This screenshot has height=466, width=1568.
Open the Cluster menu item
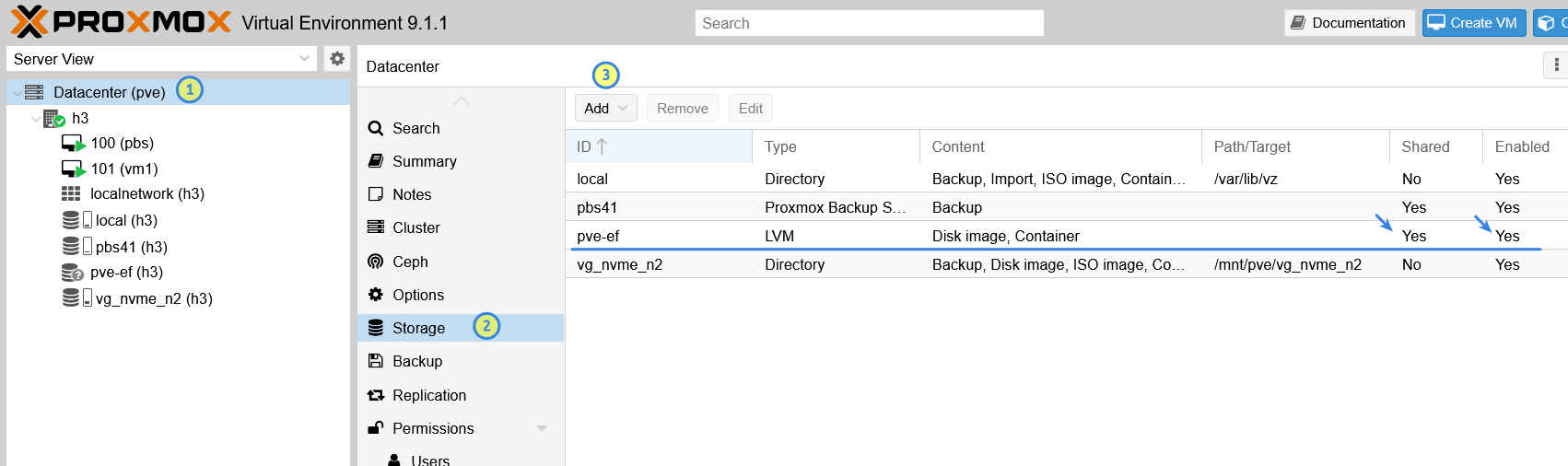[x=461, y=227]
